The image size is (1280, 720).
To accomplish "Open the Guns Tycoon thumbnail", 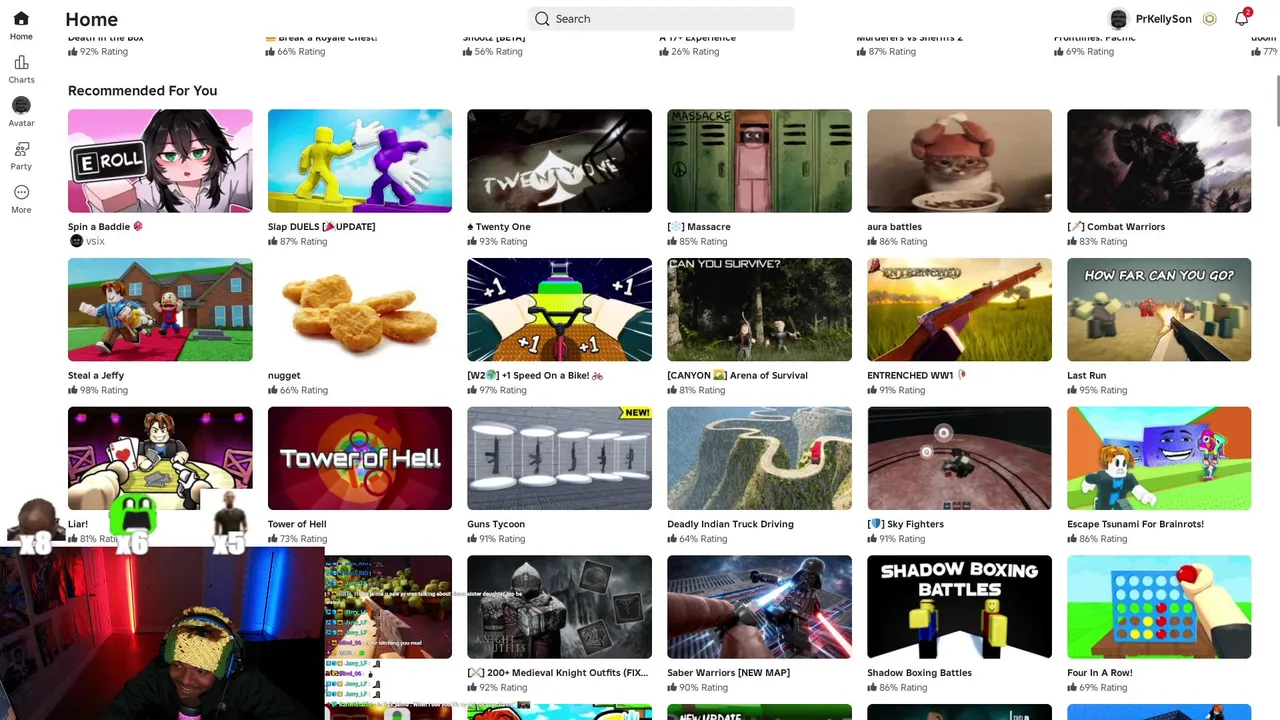I will click(x=559, y=458).
